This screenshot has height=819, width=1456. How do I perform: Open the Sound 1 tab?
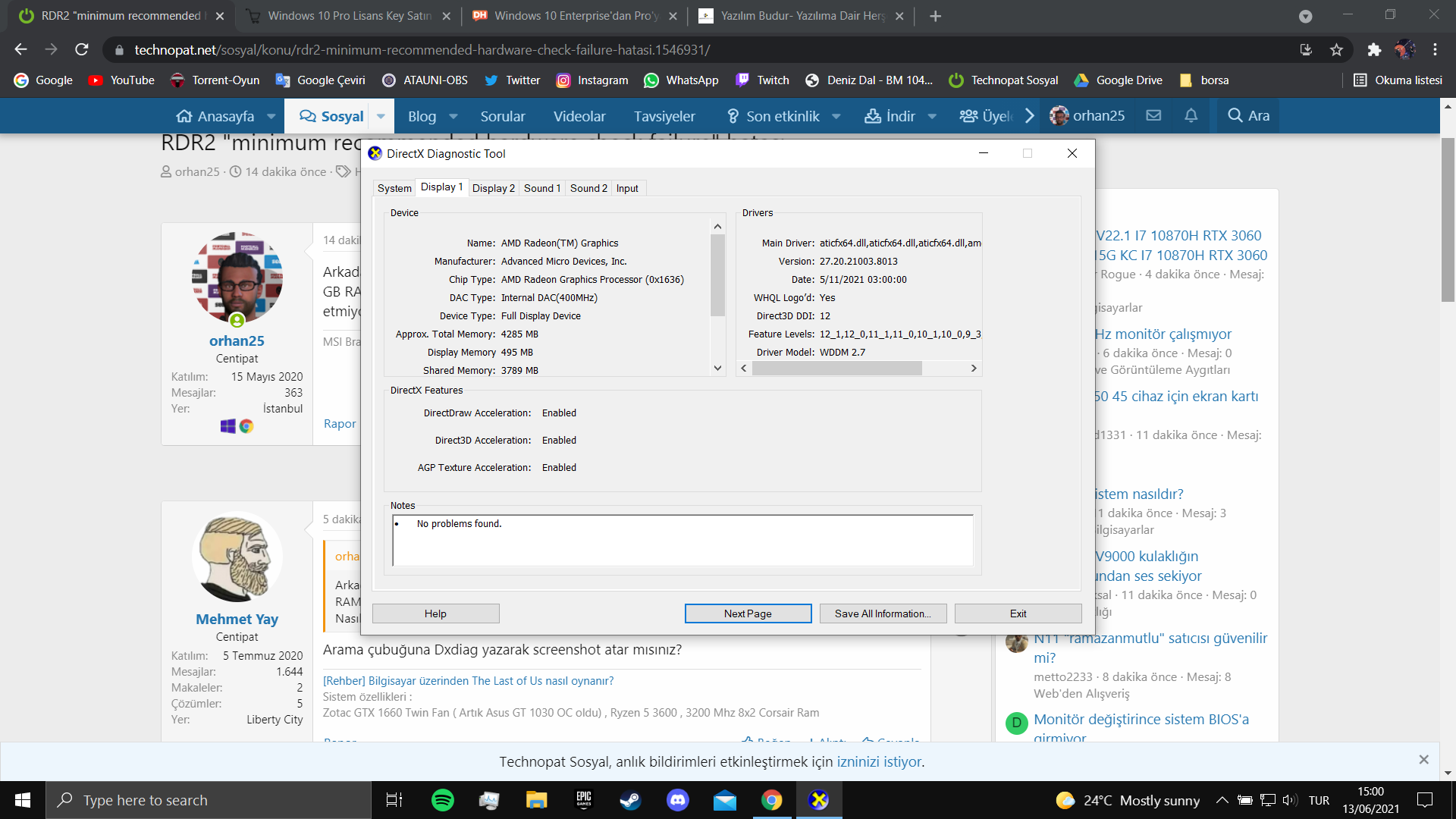[x=541, y=188]
